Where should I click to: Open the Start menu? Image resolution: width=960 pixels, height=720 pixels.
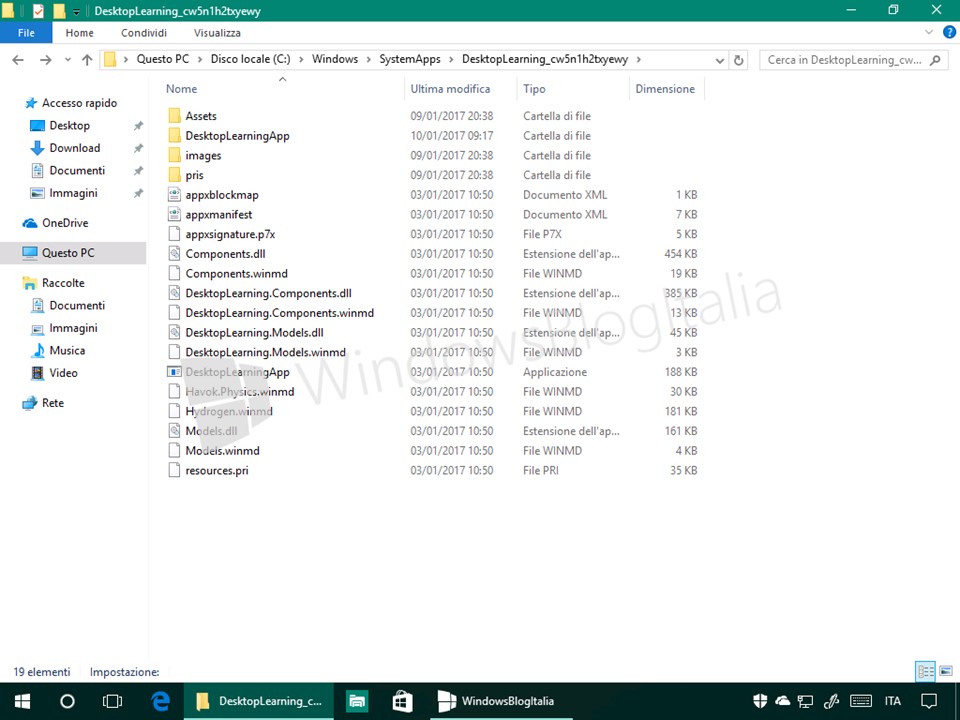tap(23, 701)
